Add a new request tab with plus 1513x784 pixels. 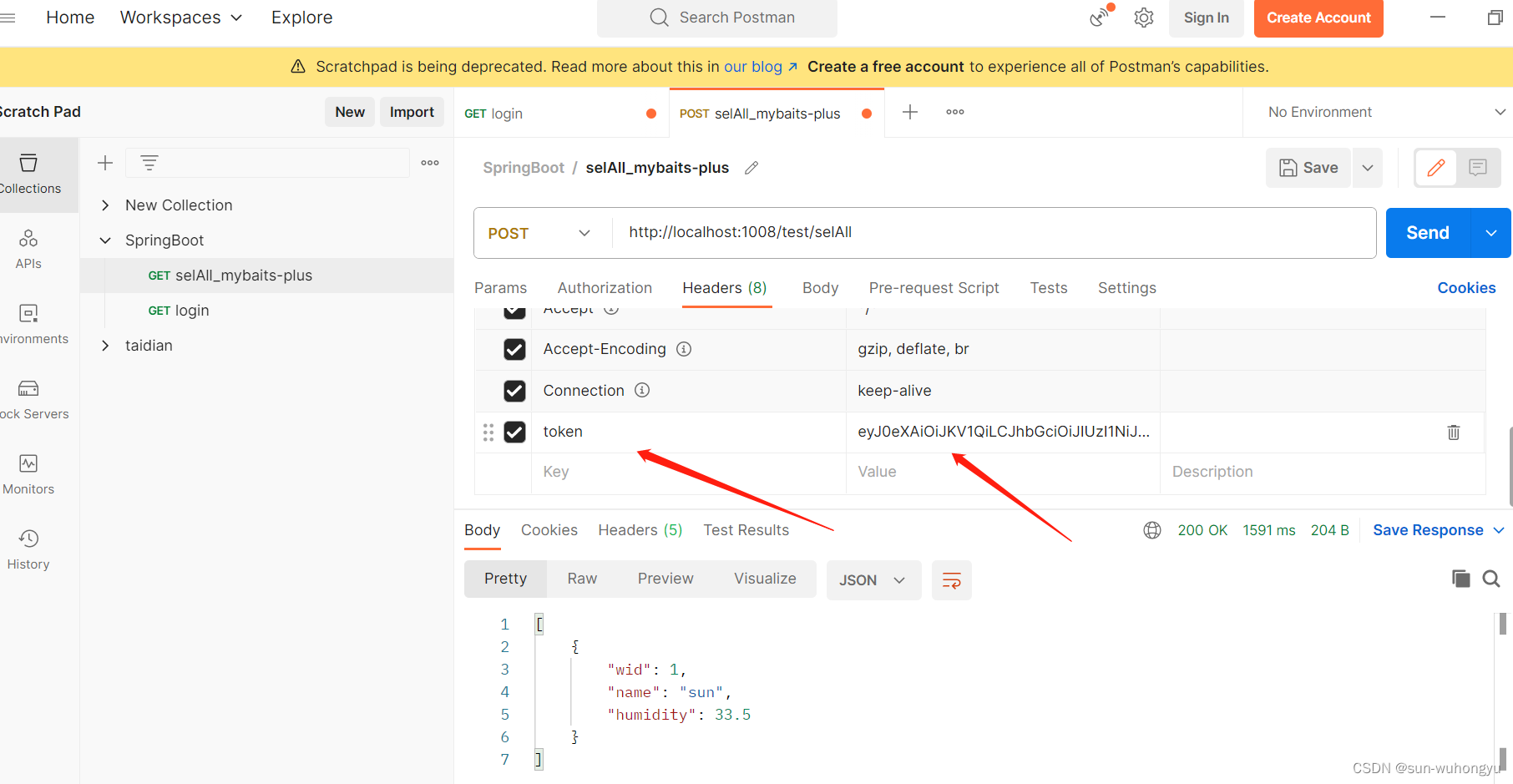coord(910,112)
